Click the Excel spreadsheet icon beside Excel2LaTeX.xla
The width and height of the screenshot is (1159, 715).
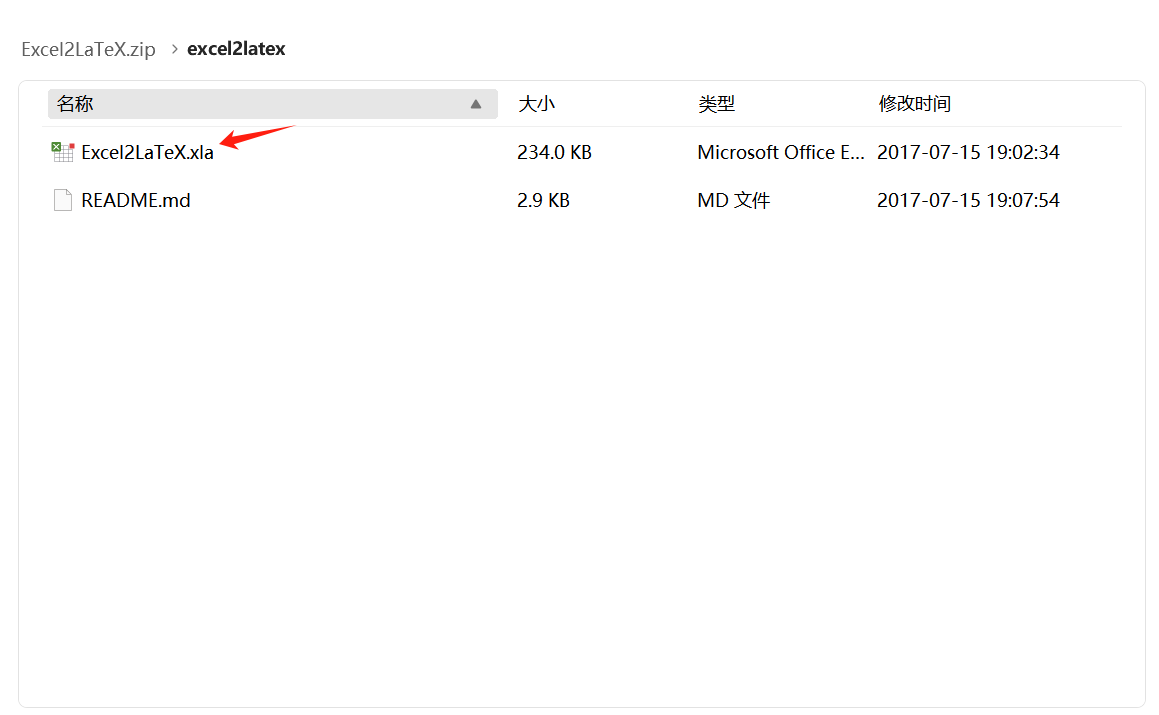tap(61, 151)
